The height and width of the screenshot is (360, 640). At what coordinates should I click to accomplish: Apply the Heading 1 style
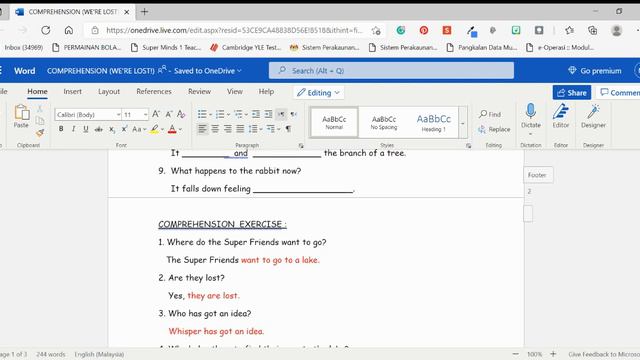(x=433, y=122)
